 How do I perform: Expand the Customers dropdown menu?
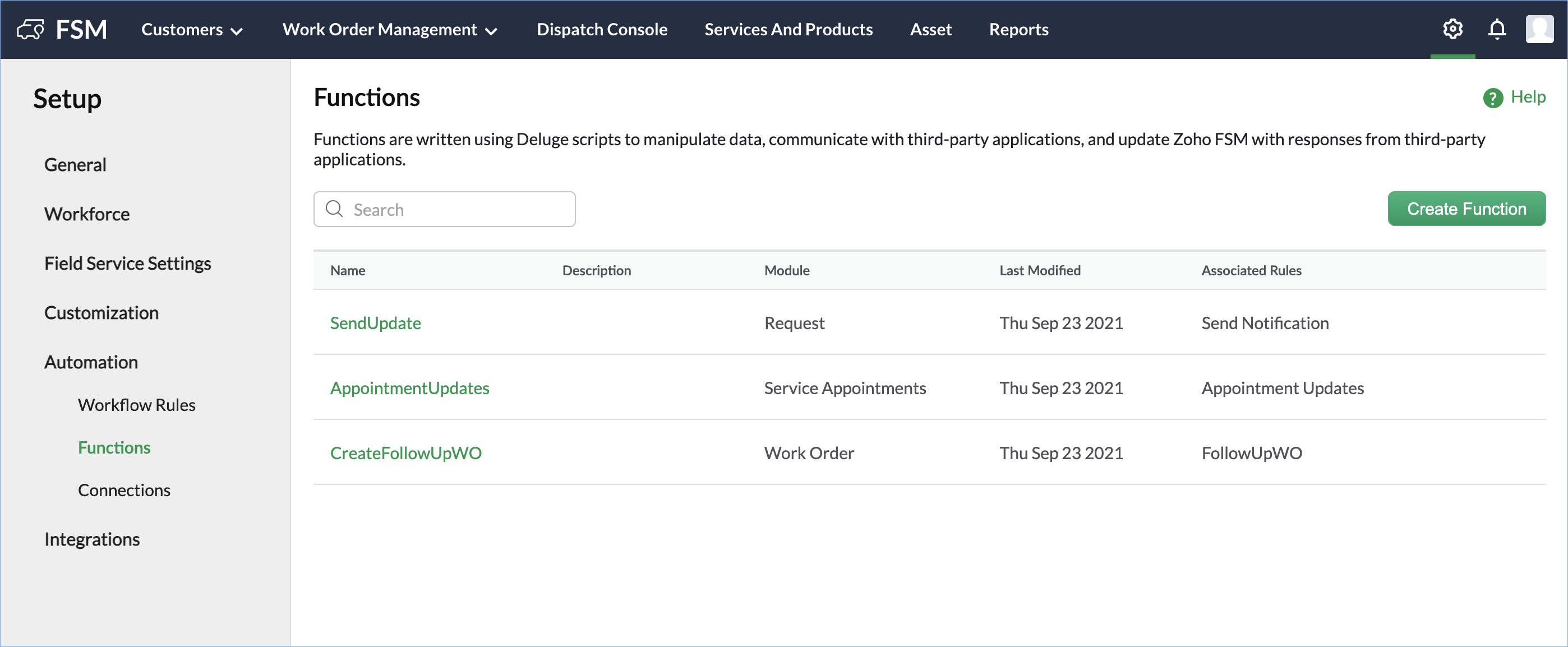(x=192, y=29)
